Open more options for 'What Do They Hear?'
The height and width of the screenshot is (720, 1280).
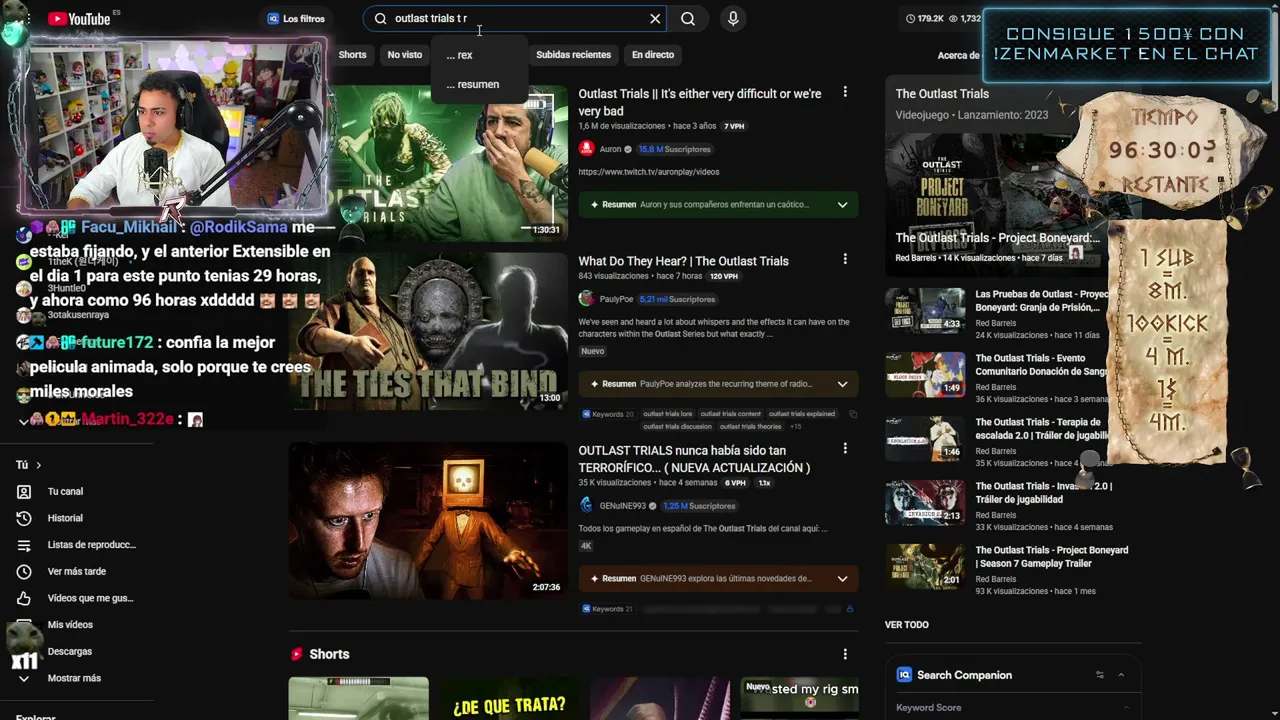click(x=845, y=259)
